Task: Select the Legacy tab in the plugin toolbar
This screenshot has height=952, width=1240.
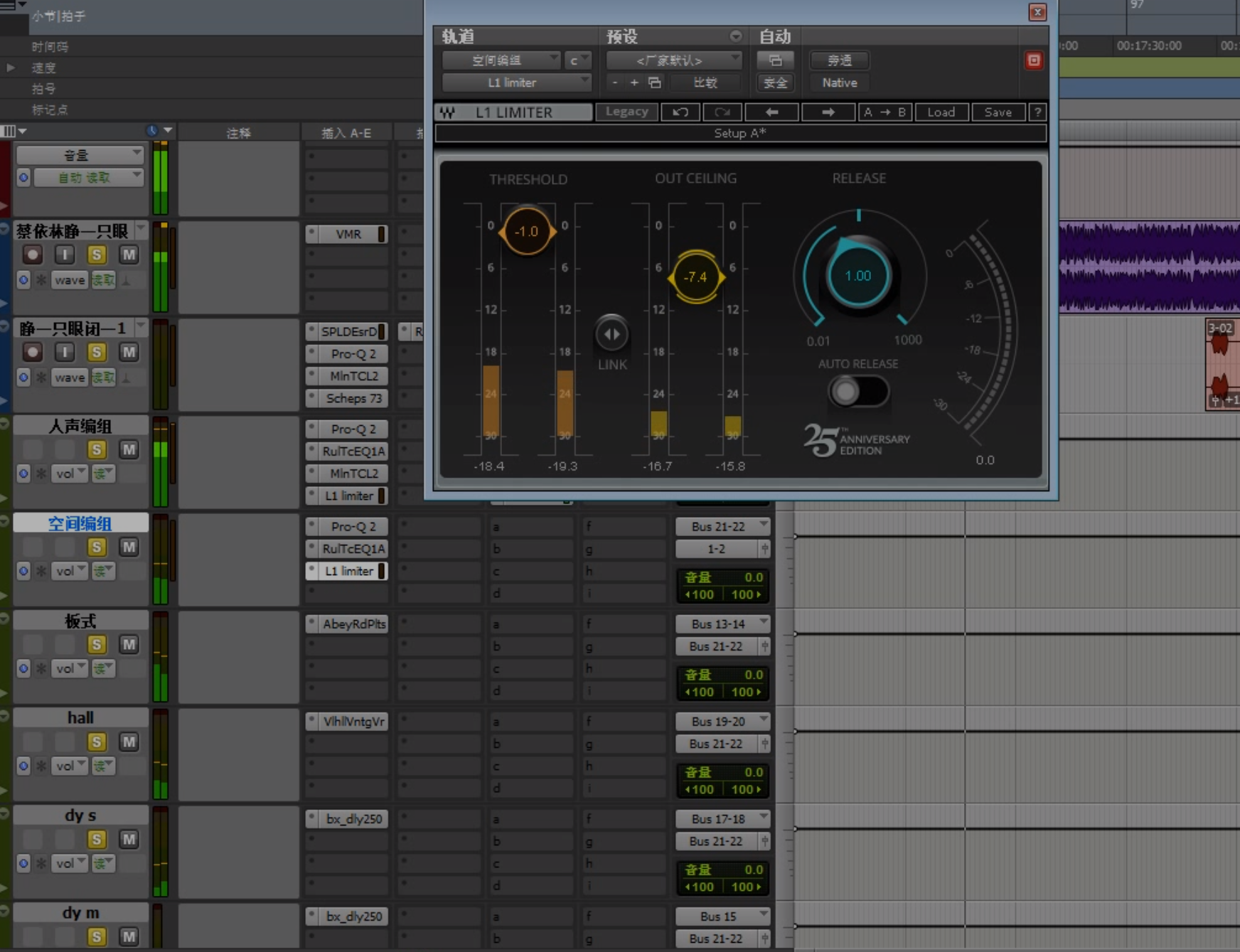Action: coord(626,112)
